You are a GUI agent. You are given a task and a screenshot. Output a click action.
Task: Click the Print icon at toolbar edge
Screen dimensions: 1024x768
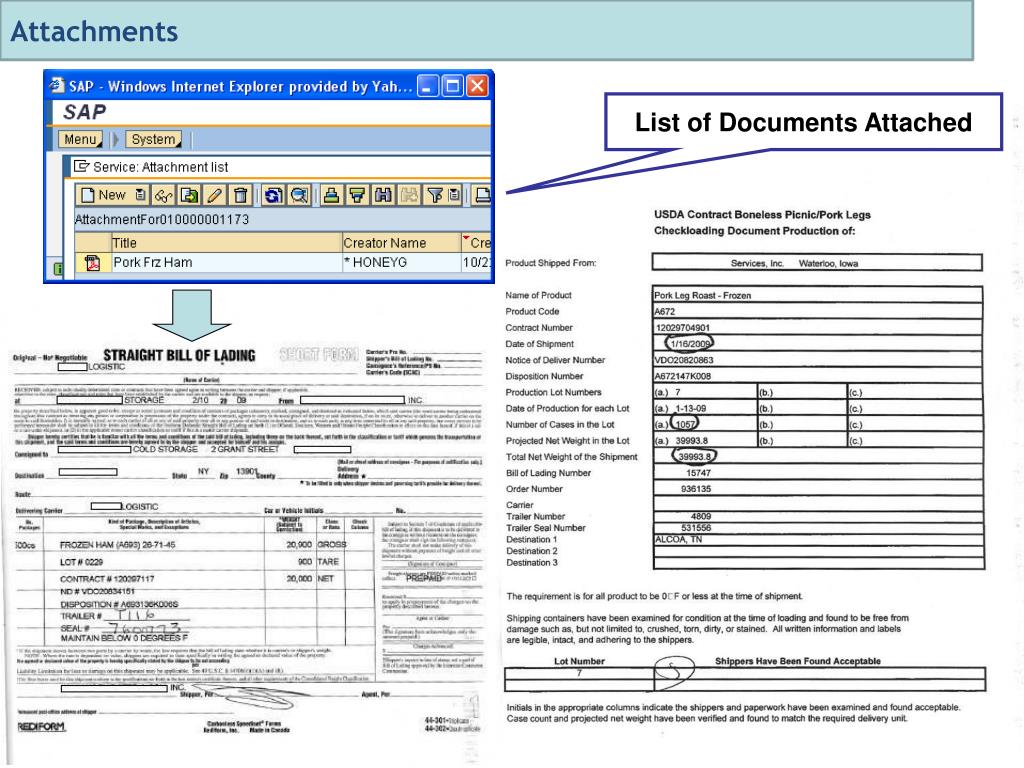(483, 195)
